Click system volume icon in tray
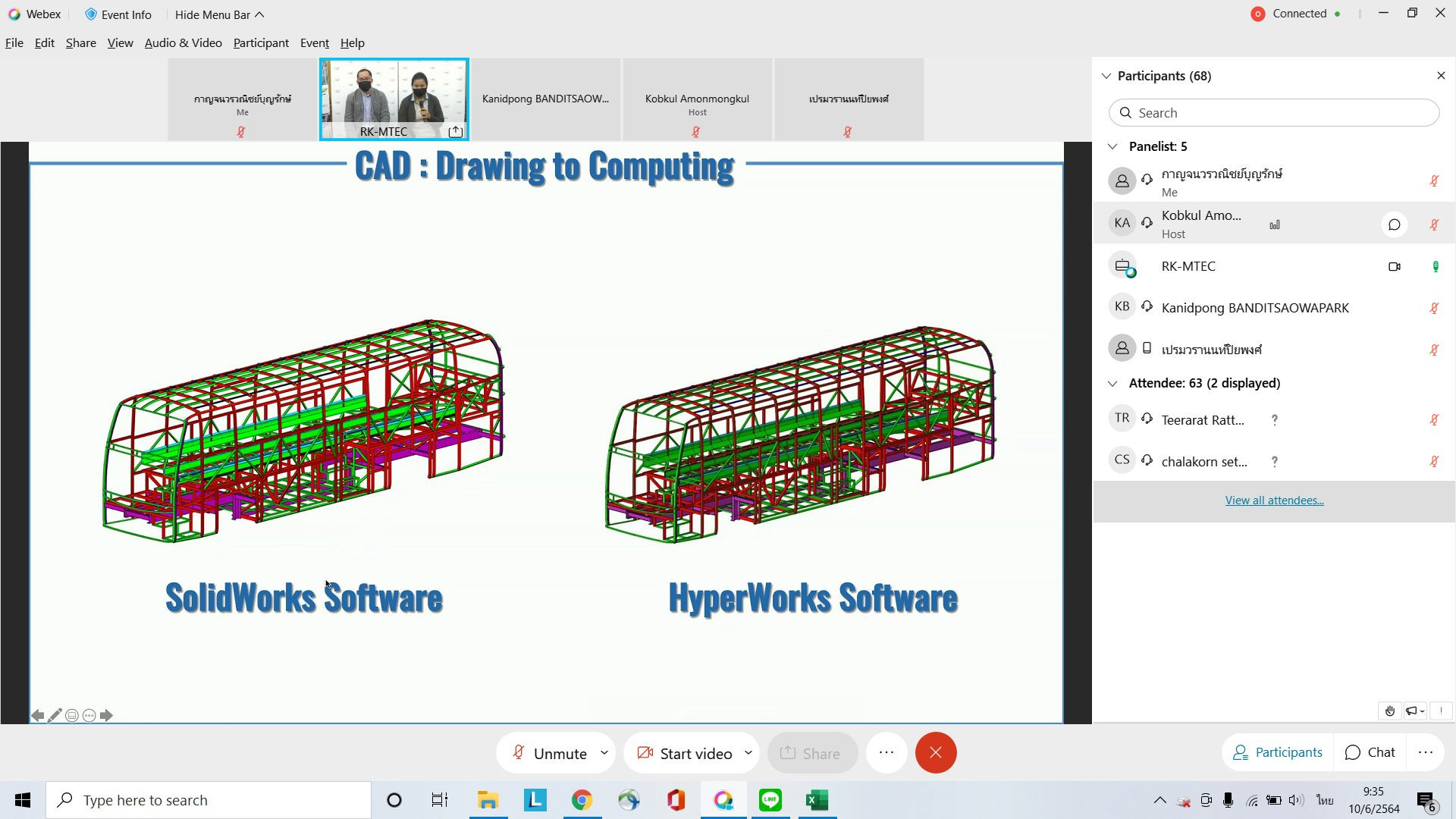The height and width of the screenshot is (819, 1456). tap(1296, 800)
